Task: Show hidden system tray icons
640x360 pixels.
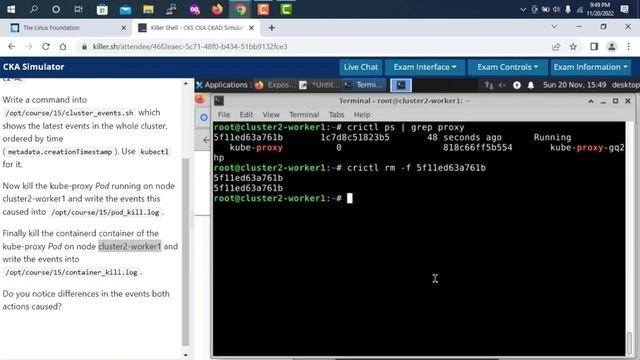Action: 523,9
